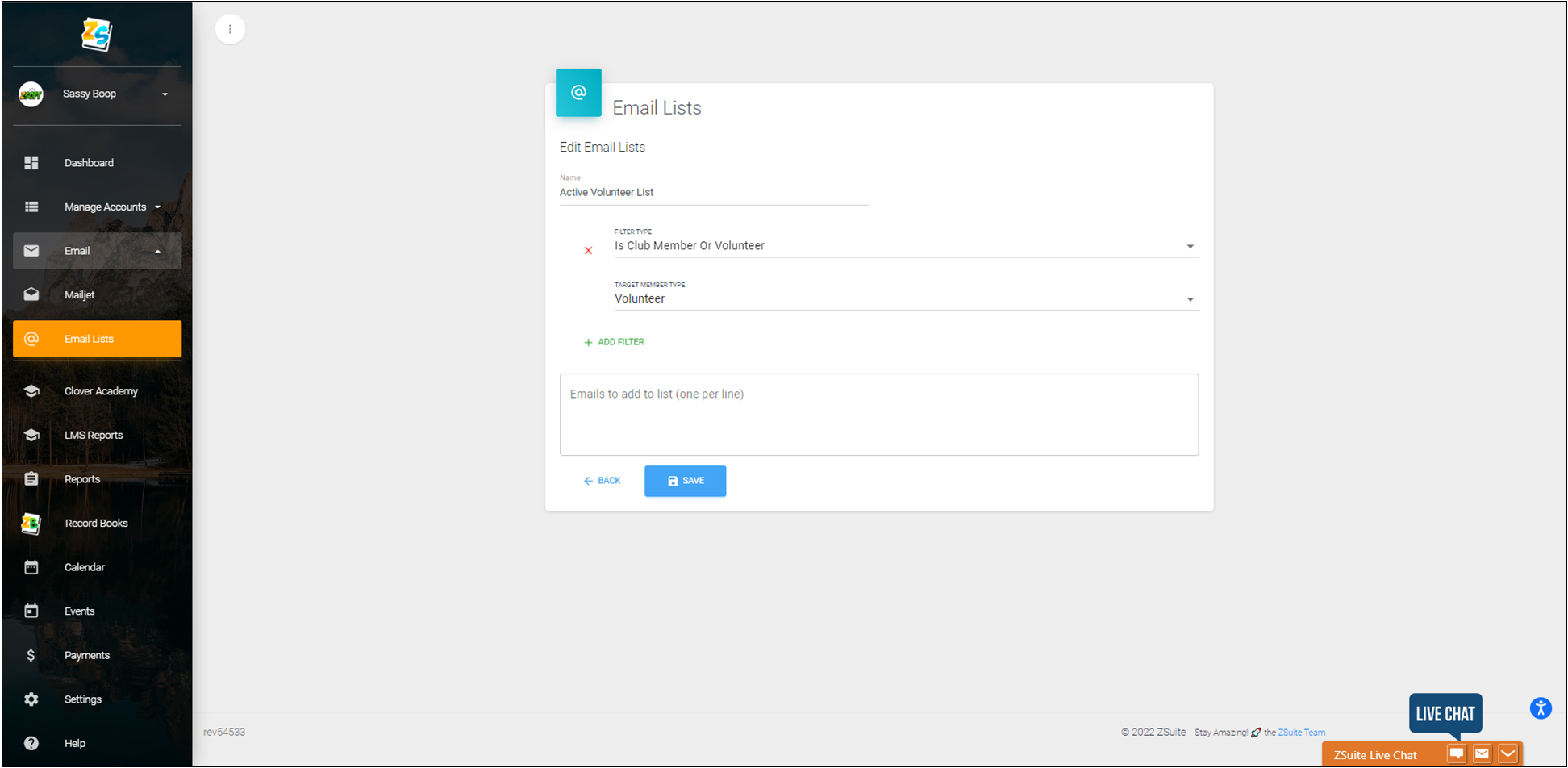Open the three-dot options menu
The height and width of the screenshot is (768, 1568).
coord(230,30)
